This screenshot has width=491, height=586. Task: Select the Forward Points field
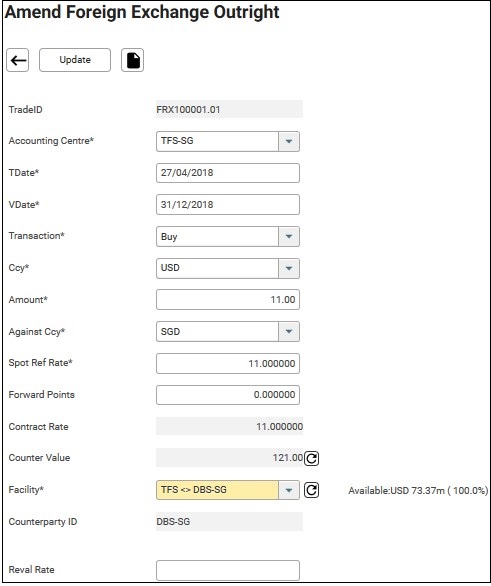point(228,395)
